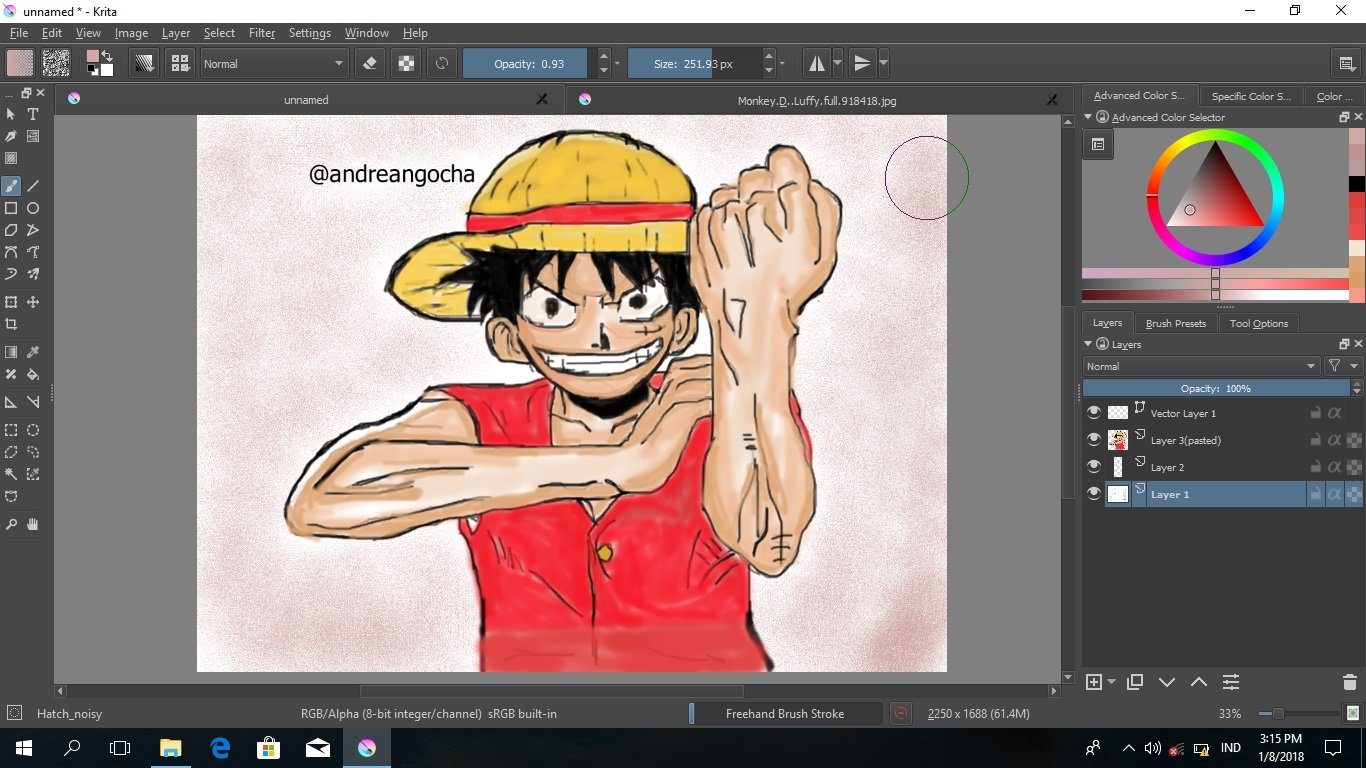Duplicate the current layer
This screenshot has width=1366, height=768.
point(1135,682)
